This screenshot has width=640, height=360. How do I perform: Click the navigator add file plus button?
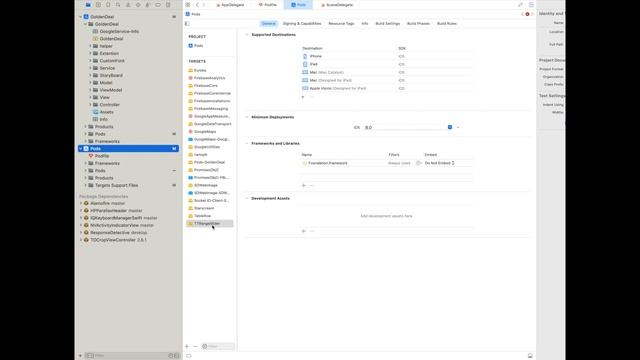pyautogui.click(x=80, y=356)
